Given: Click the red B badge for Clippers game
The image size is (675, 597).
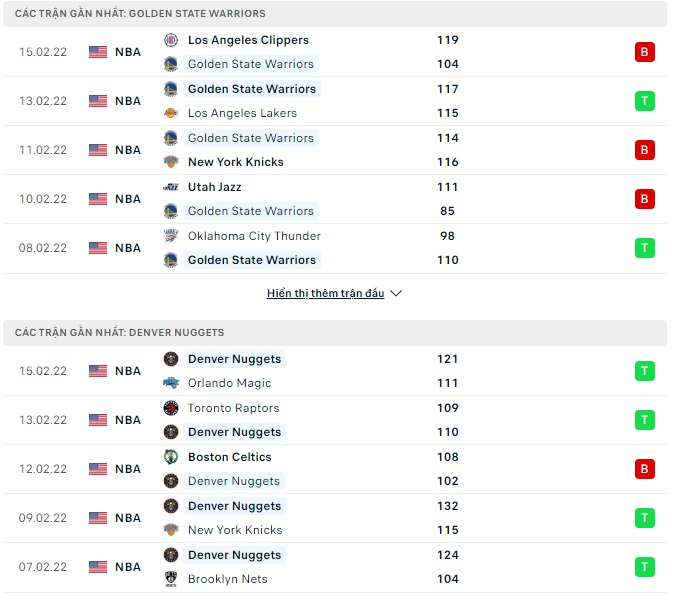Looking at the screenshot, I should point(645,52).
